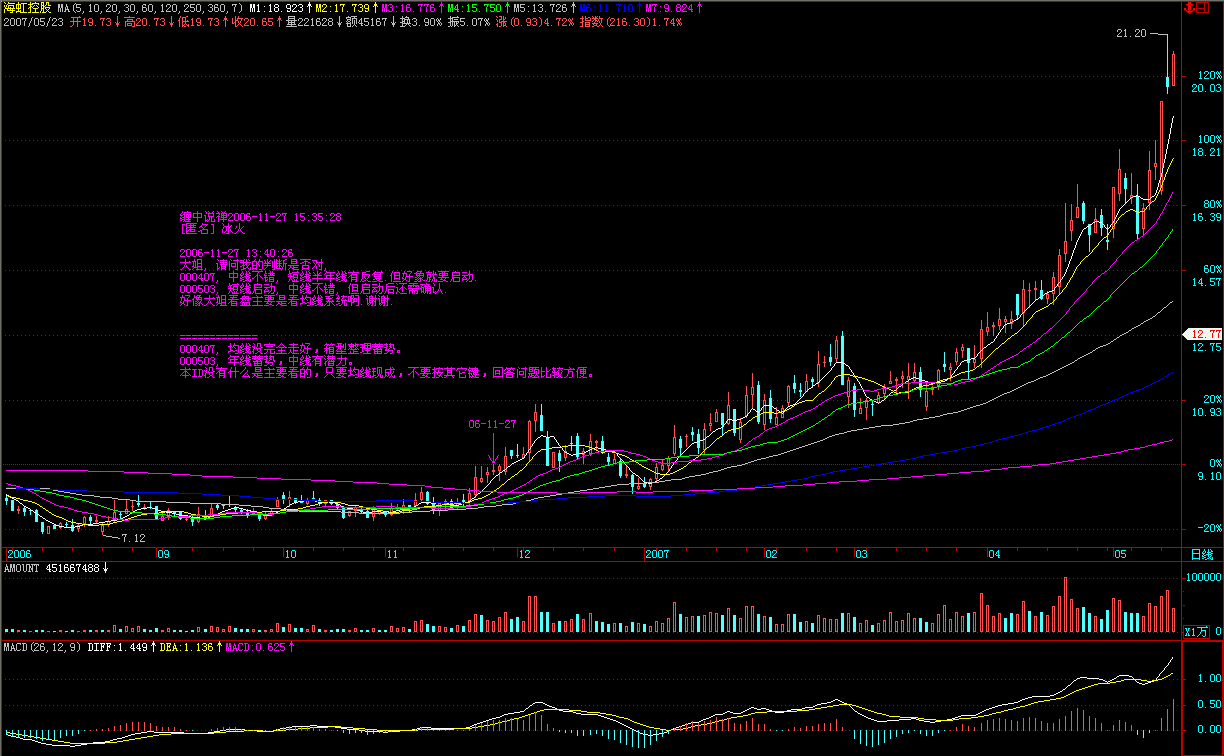Viewport: 1224px width, 756px height.
Task: Select the 12 month marker on time axis
Action: [524, 553]
